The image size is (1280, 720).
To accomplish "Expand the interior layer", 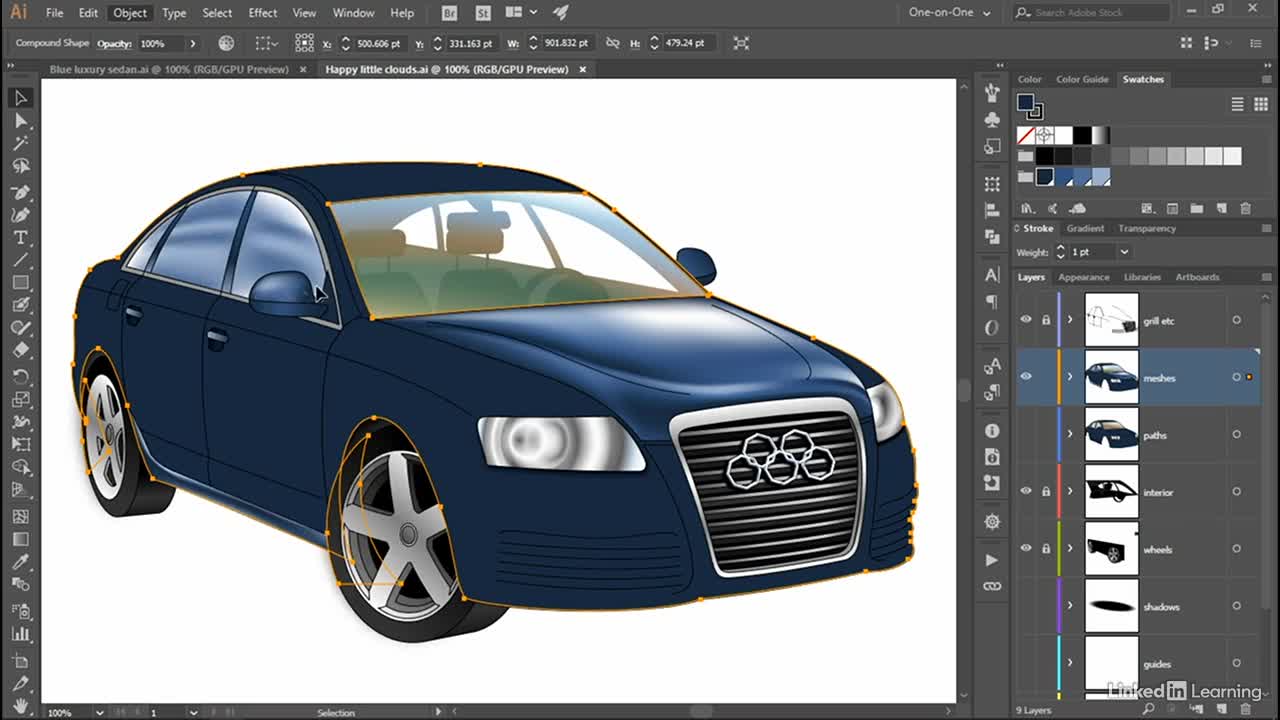I will pyautogui.click(x=1070, y=491).
